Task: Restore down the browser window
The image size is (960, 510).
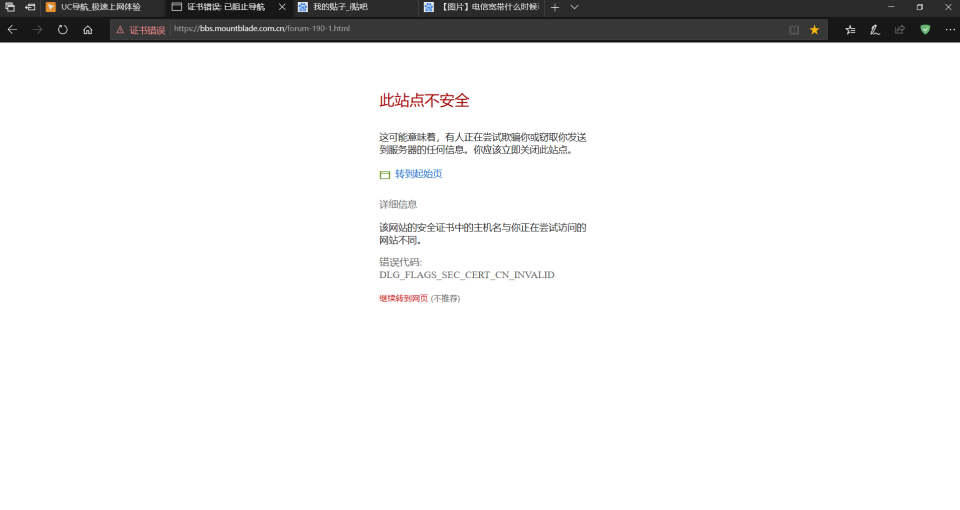Action: point(920,7)
